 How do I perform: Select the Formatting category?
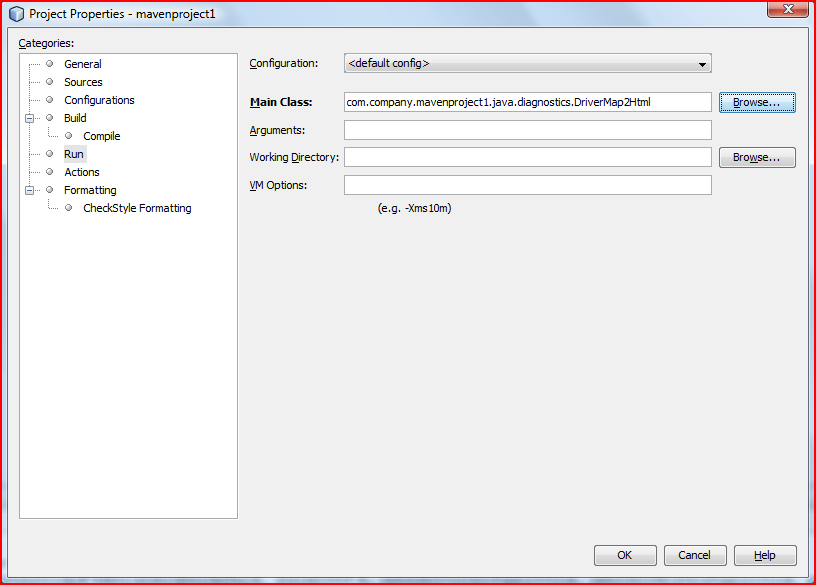(x=90, y=190)
